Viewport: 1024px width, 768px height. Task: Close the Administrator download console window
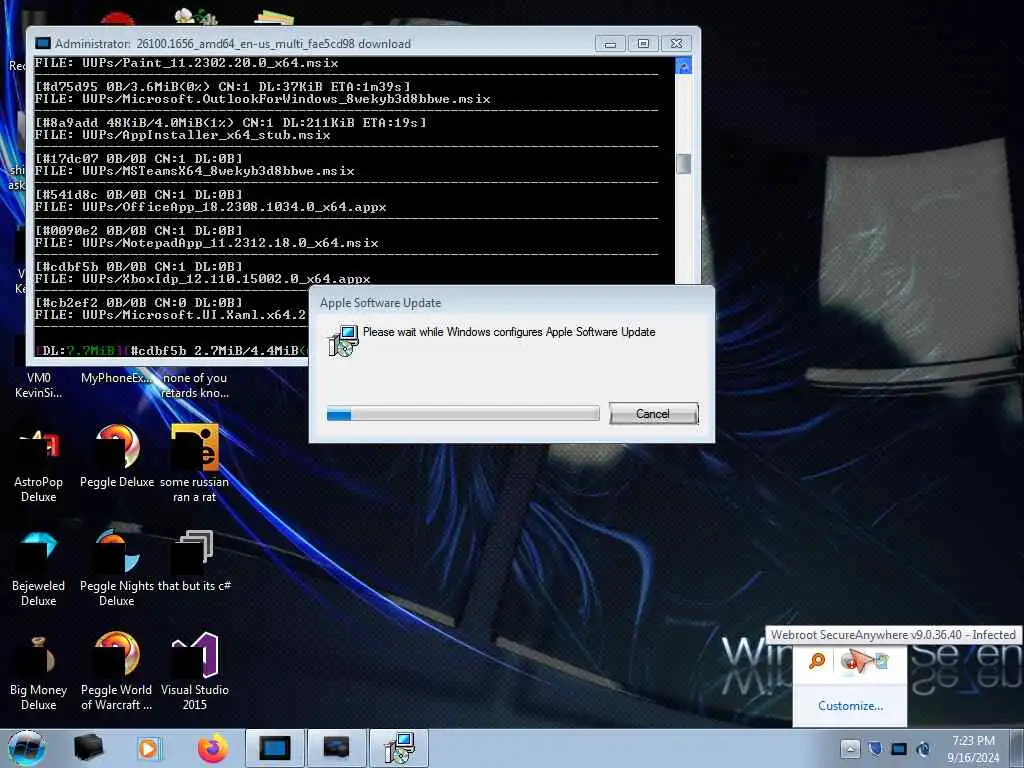coord(677,44)
